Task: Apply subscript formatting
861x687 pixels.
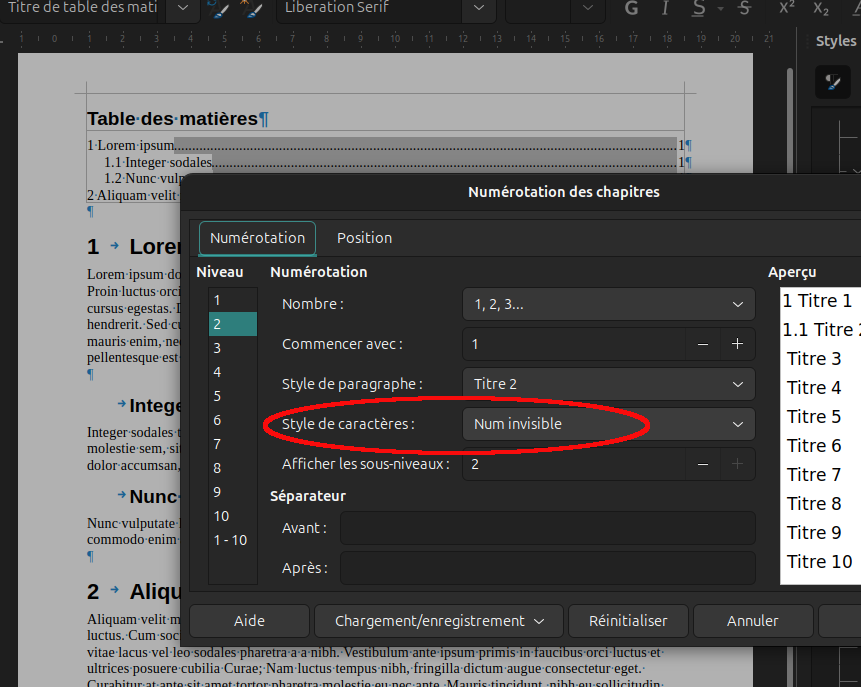Action: tap(821, 8)
